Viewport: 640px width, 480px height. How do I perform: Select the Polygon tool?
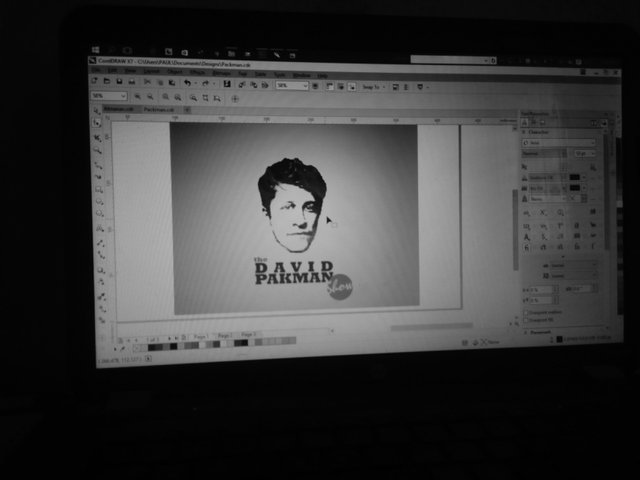pos(100,213)
